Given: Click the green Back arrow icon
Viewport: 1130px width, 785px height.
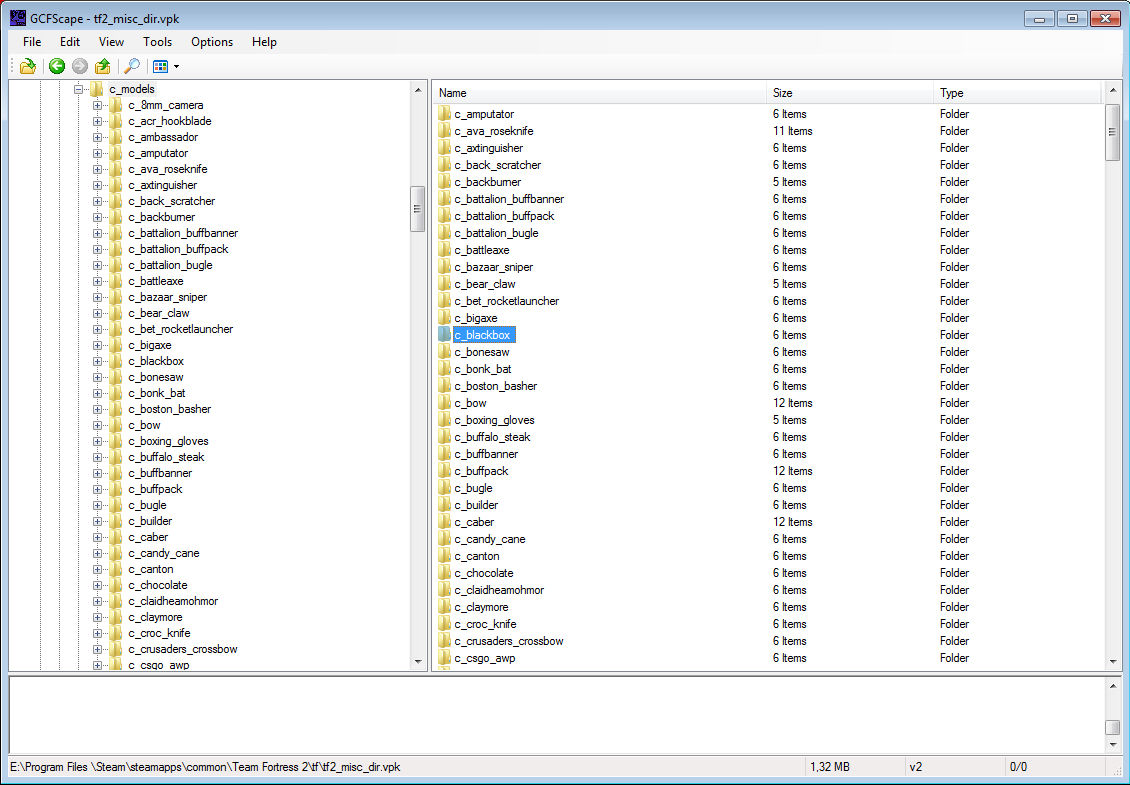Looking at the screenshot, I should pyautogui.click(x=57, y=66).
